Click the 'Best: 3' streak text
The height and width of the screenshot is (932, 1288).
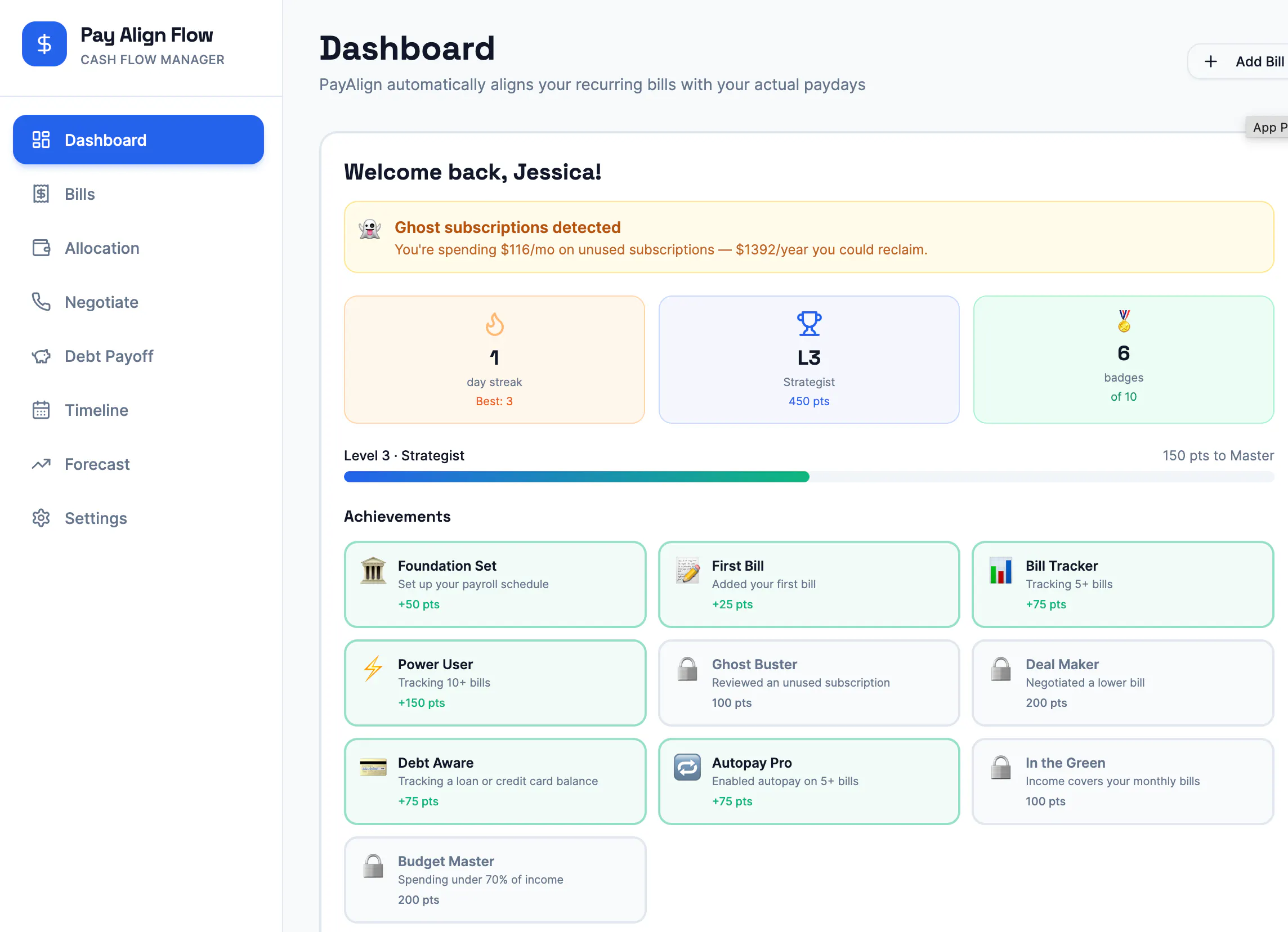click(494, 401)
